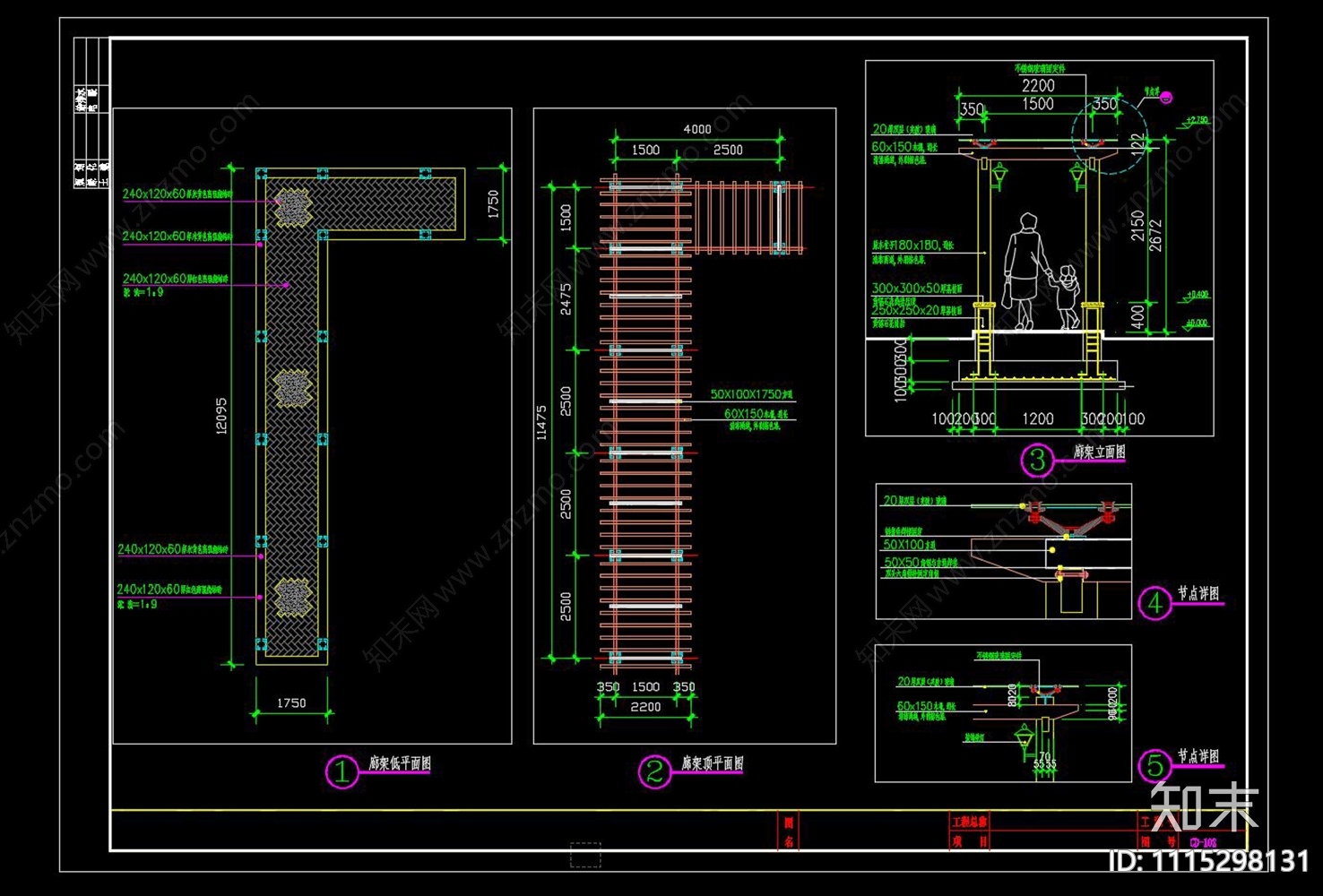Click the circled number 4 detail marker
Image resolution: width=1323 pixels, height=896 pixels.
pos(1155,604)
